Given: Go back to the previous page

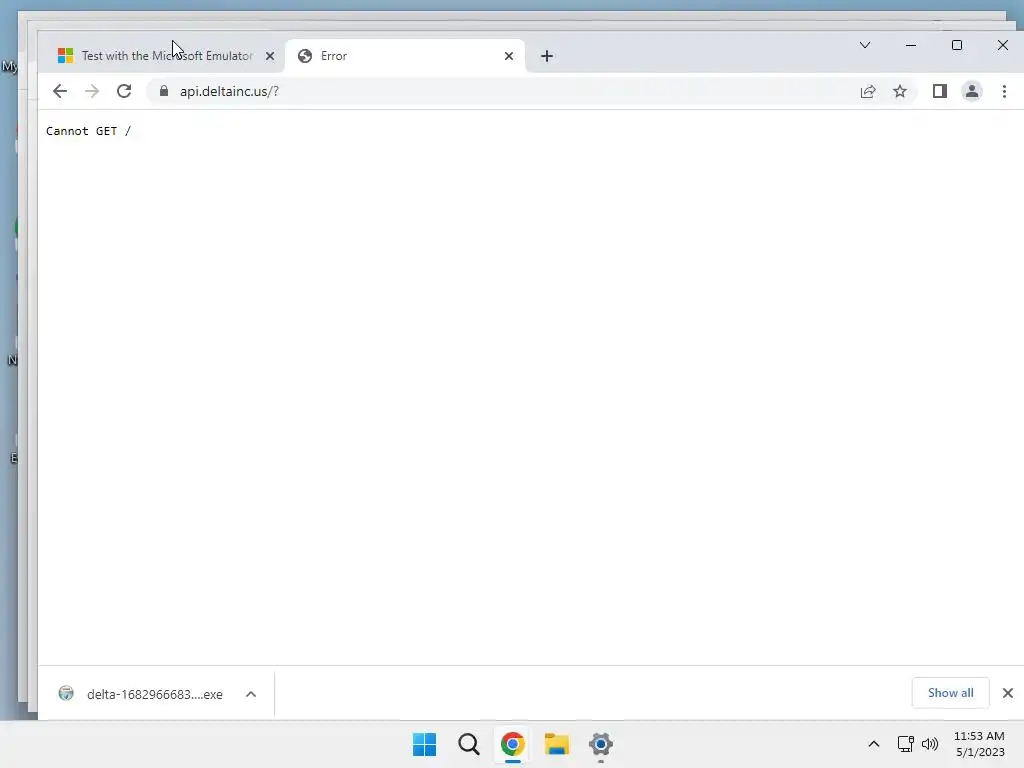Looking at the screenshot, I should point(59,91).
